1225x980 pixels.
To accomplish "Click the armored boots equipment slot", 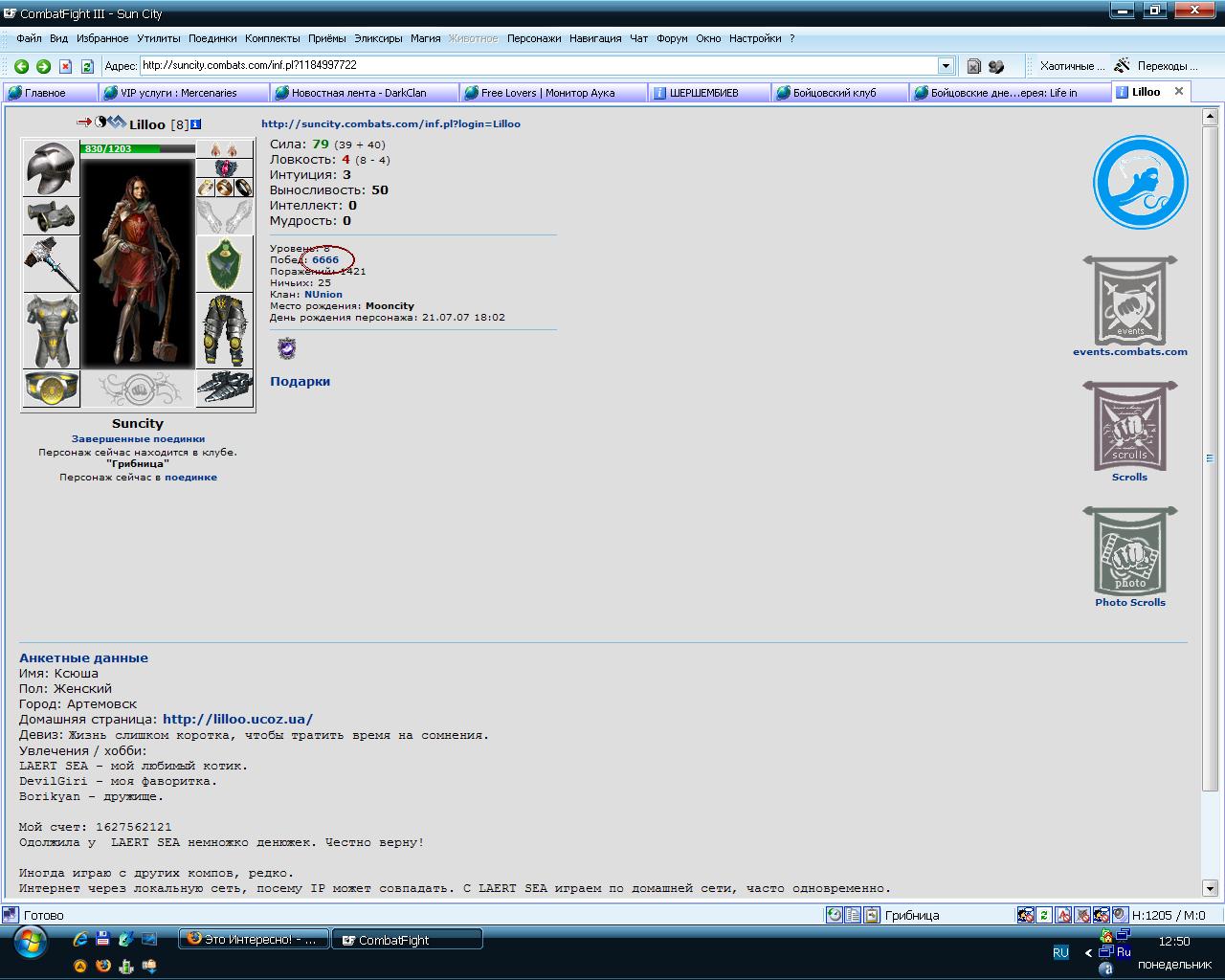I will click(225, 389).
